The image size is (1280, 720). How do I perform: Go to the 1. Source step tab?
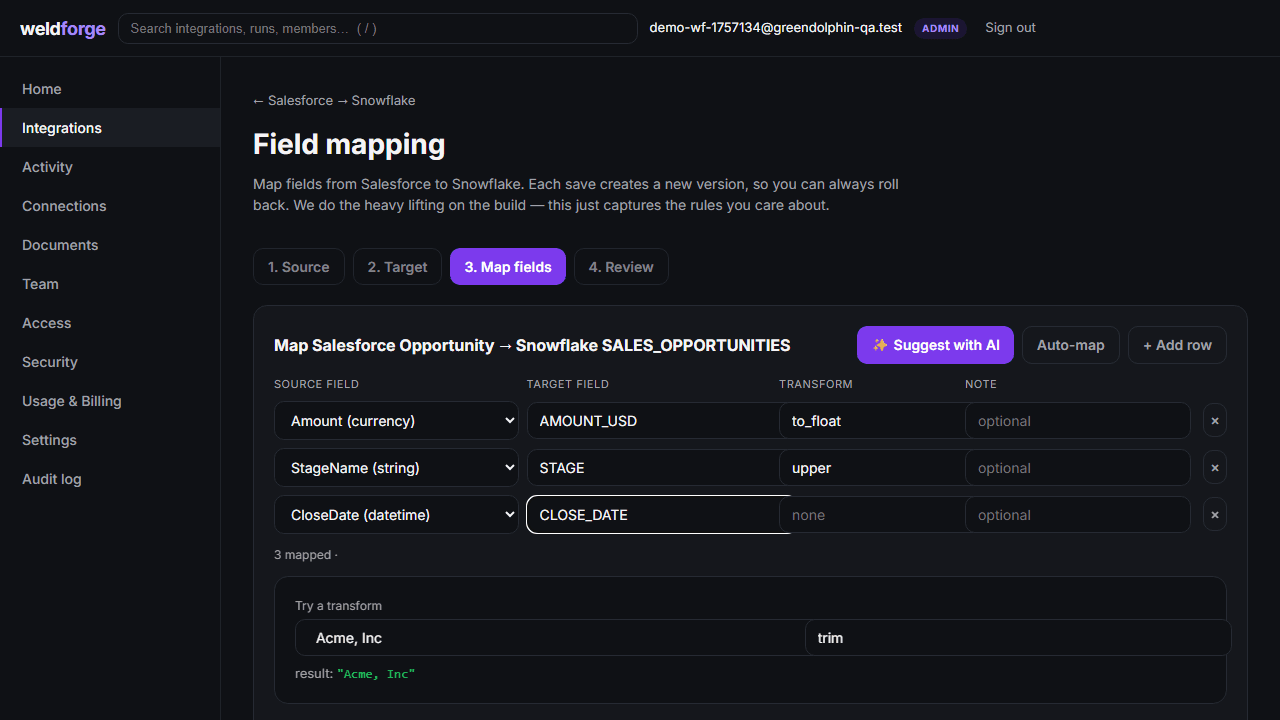(299, 267)
